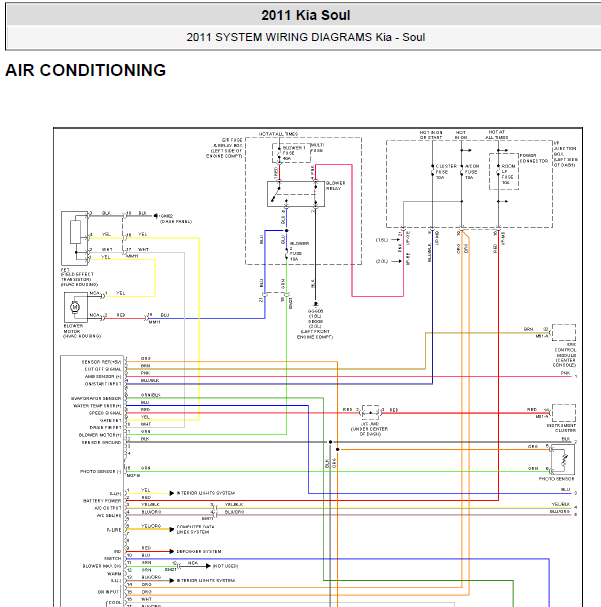Select the "PHOTO SENSOR (-)" pin label
The height and width of the screenshot is (607, 601).
(100, 472)
